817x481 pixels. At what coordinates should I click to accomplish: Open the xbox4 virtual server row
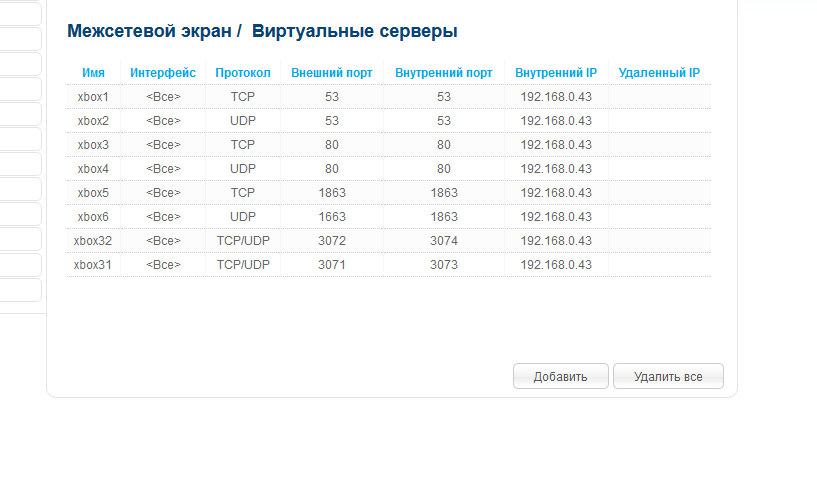pyautogui.click(x=389, y=169)
